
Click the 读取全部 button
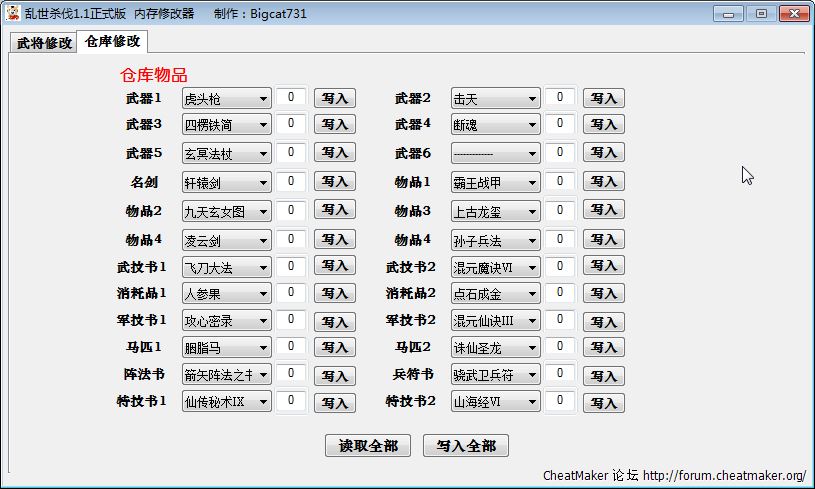coord(368,446)
